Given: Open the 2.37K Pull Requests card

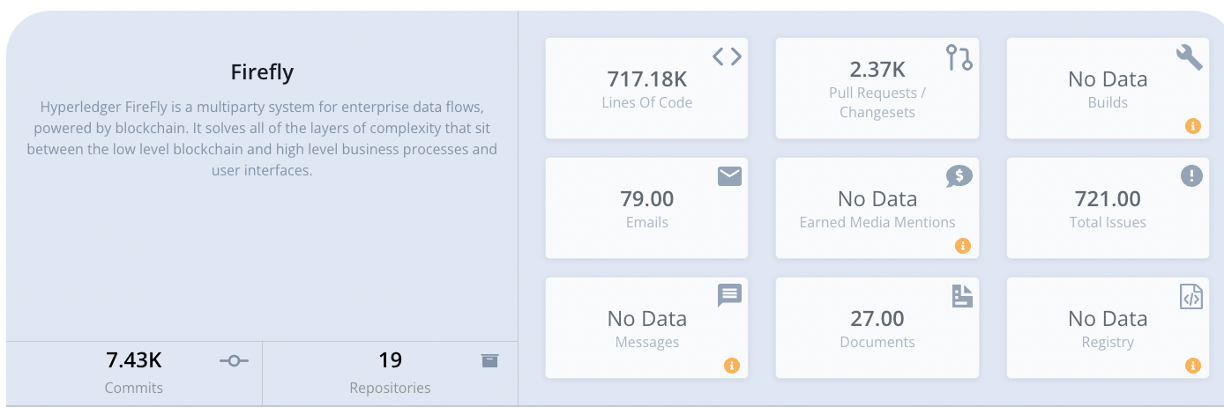Looking at the screenshot, I should pyautogui.click(x=877, y=88).
